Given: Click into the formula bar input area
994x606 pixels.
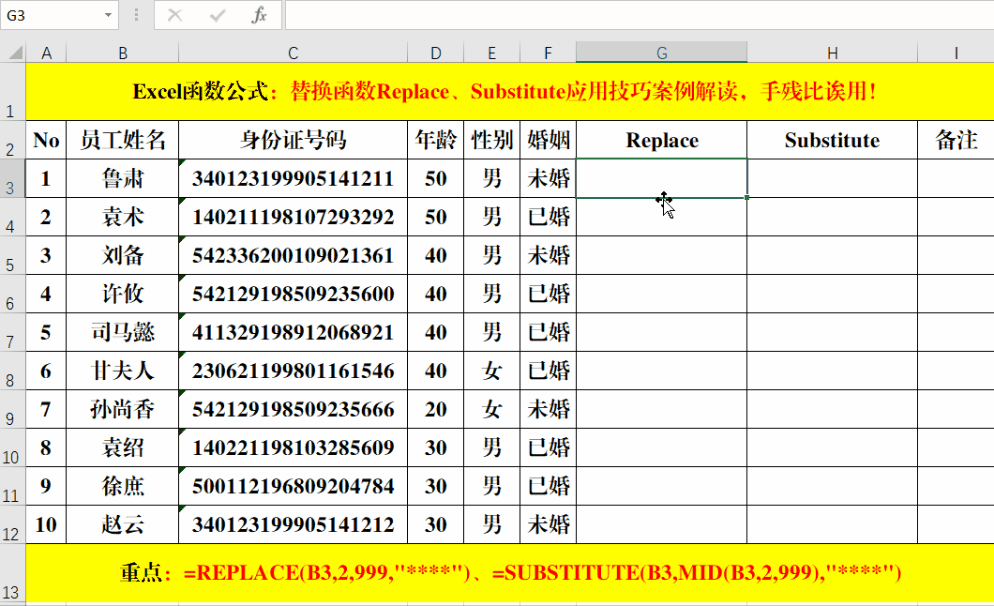Looking at the screenshot, I should click(639, 15).
